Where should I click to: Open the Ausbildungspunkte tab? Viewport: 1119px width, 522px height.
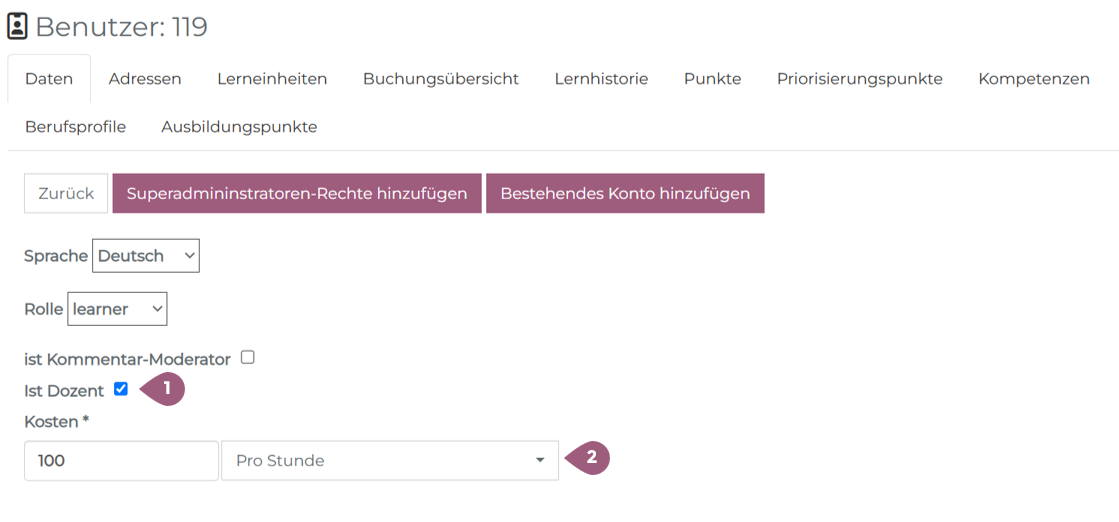tap(239, 127)
